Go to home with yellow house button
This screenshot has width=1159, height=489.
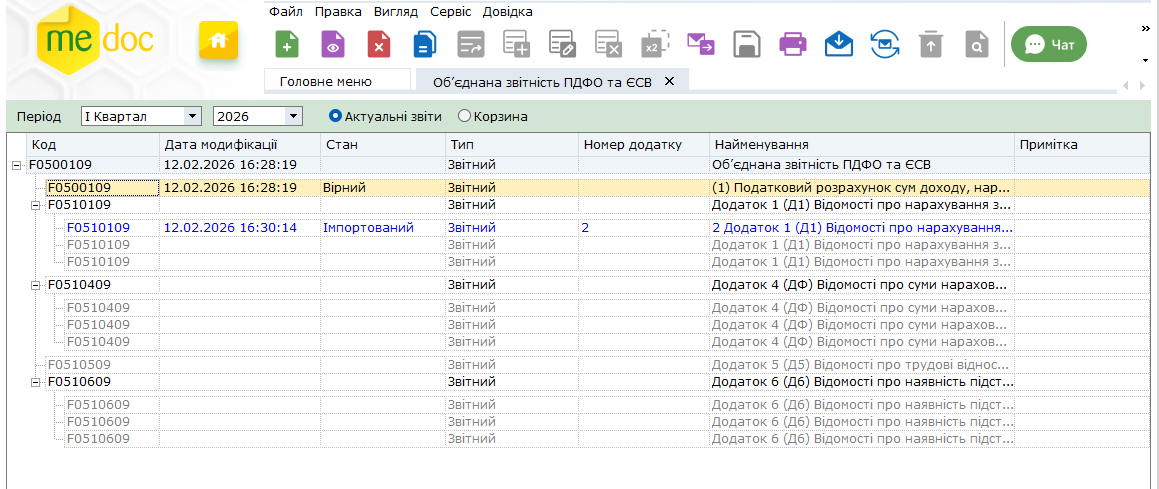[x=218, y=41]
